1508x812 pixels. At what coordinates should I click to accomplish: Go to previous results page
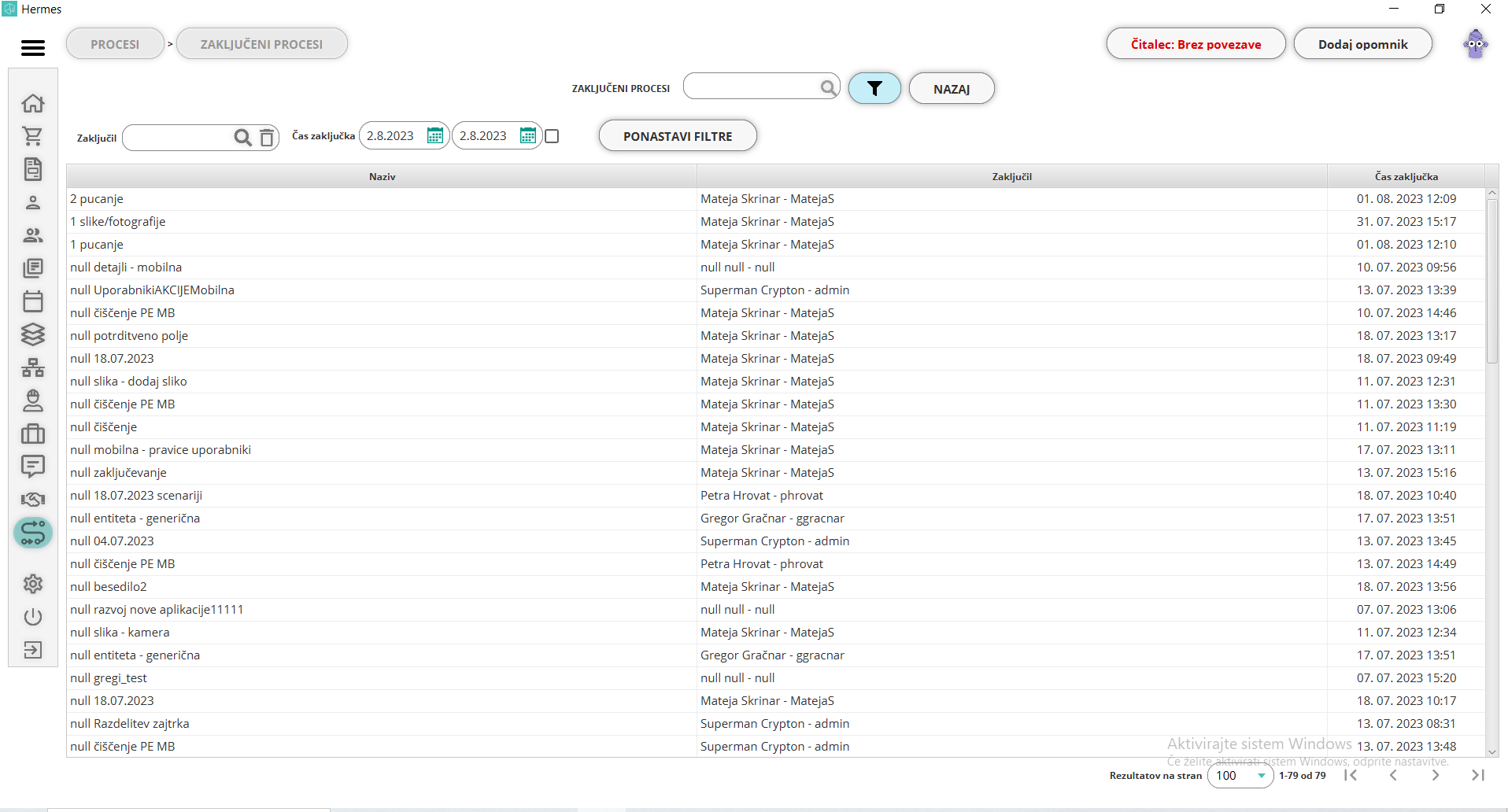pos(1393,775)
